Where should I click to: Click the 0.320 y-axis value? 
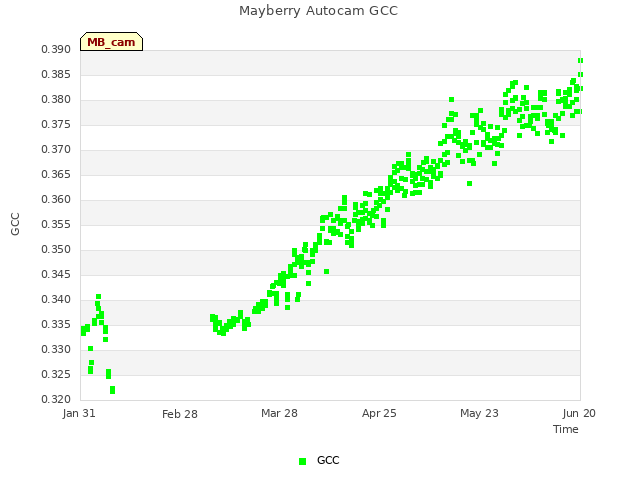pyautogui.click(x=56, y=399)
